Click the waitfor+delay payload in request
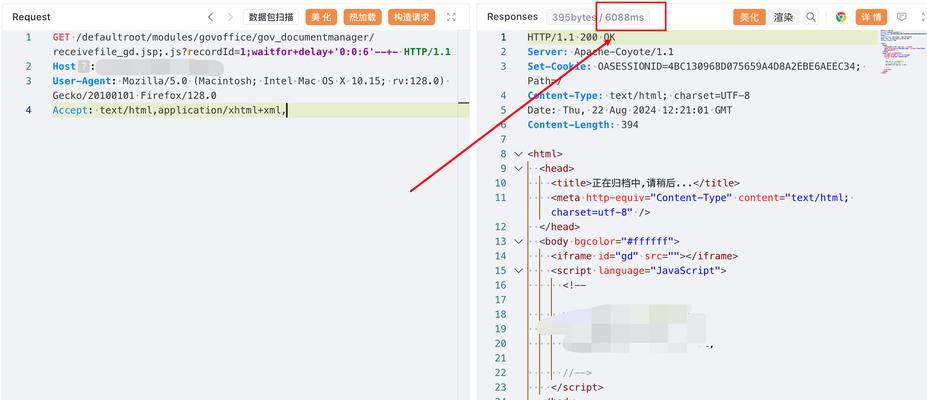Image resolution: width=927 pixels, height=400 pixels. coord(319,52)
